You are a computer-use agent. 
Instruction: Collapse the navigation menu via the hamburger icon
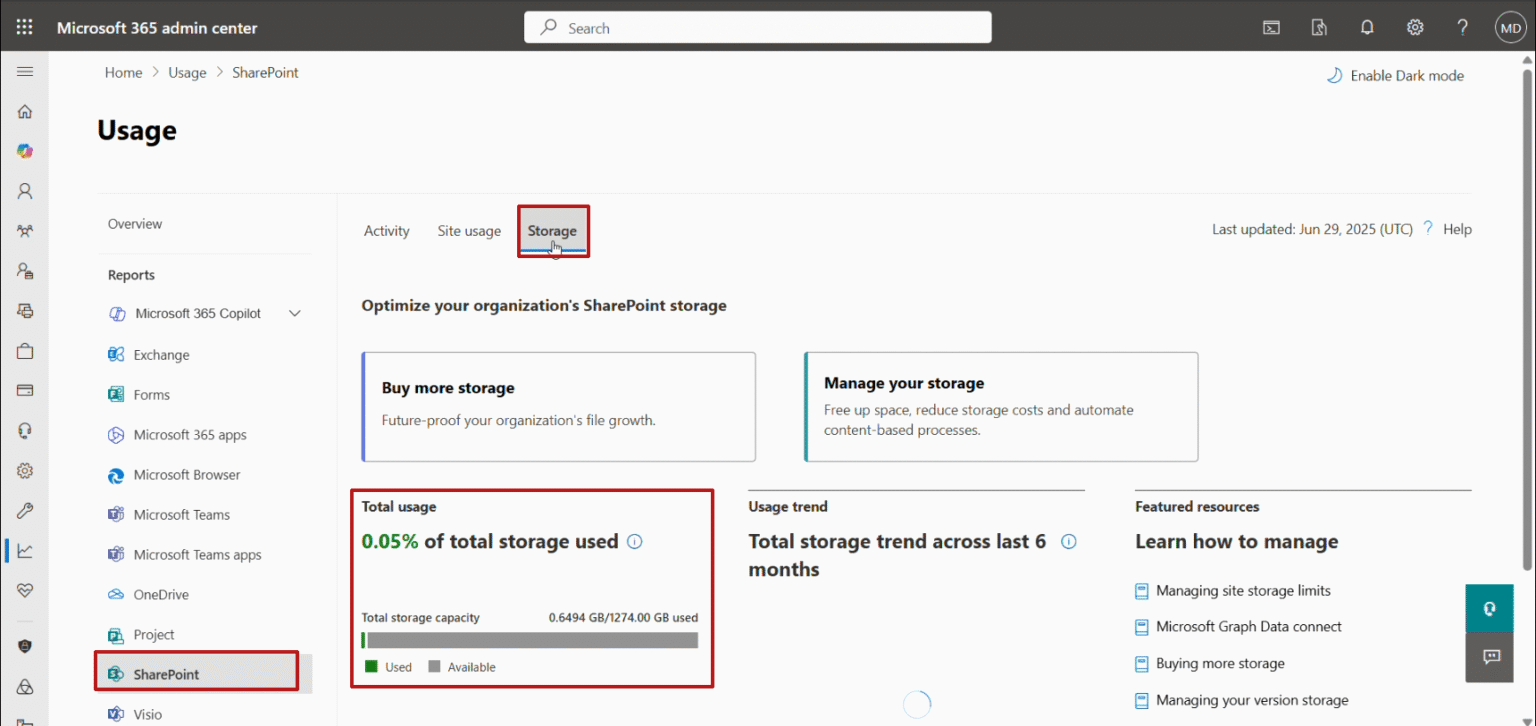(x=24, y=71)
